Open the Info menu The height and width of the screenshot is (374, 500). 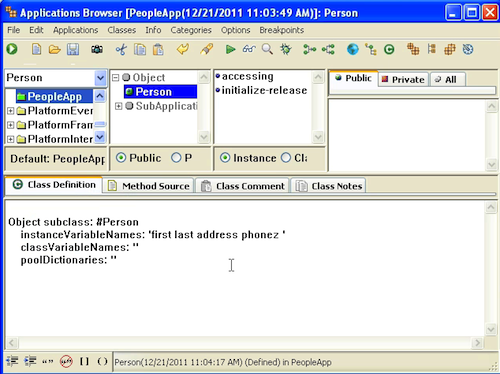pos(153,30)
